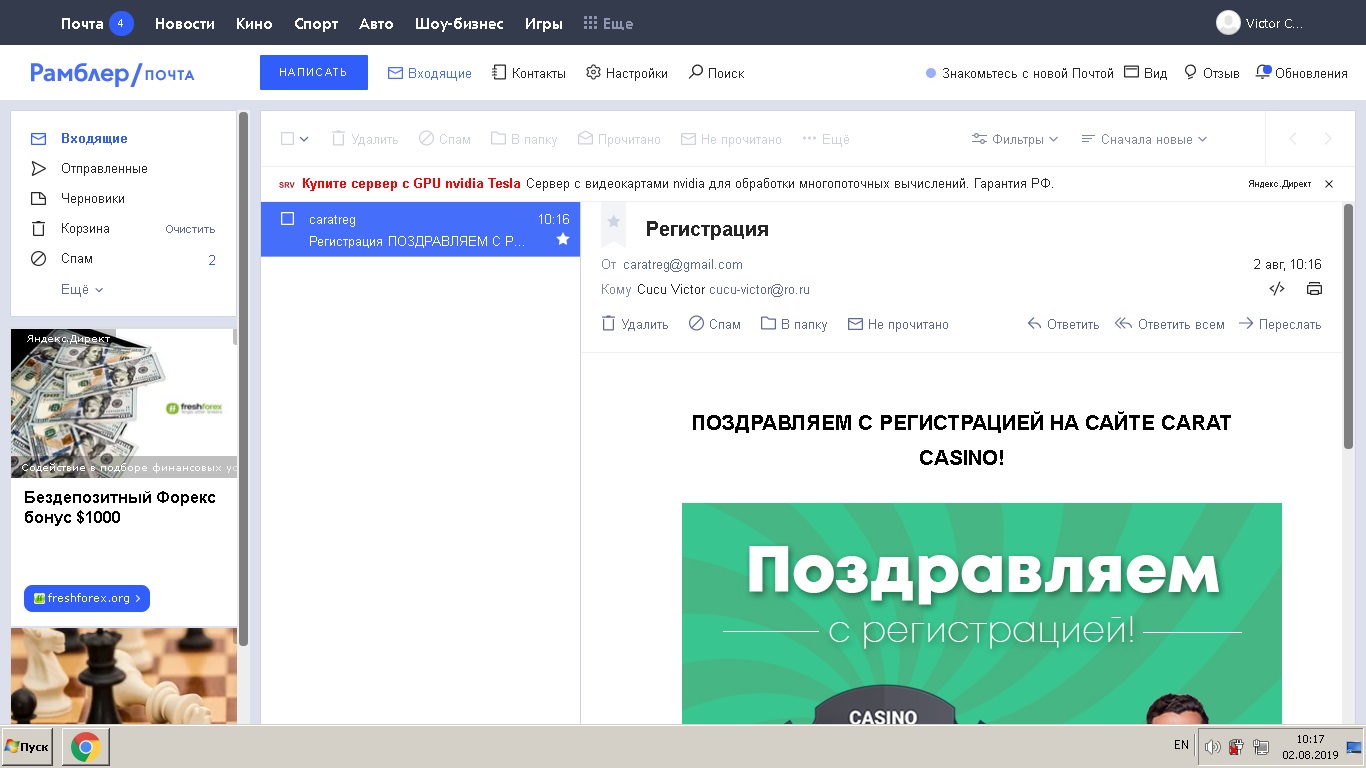Click Спам in the list toolbar

(x=445, y=139)
